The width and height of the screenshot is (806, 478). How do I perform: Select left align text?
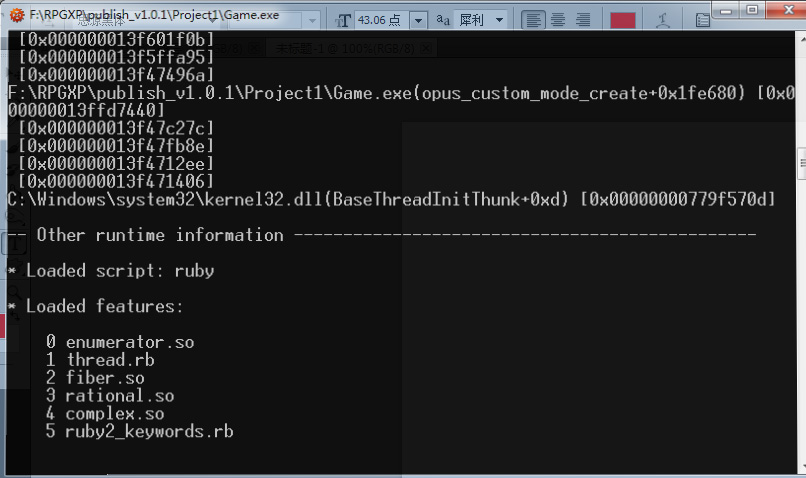(x=534, y=20)
